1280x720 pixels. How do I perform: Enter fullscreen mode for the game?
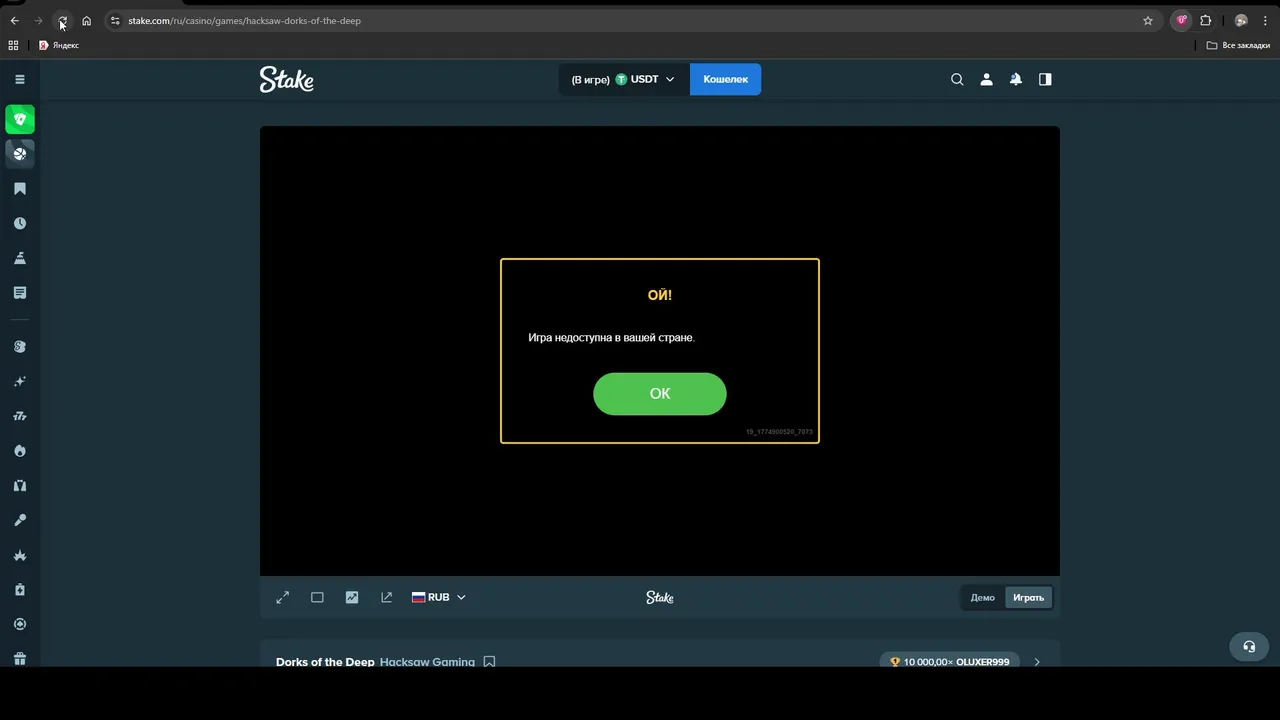(x=283, y=597)
